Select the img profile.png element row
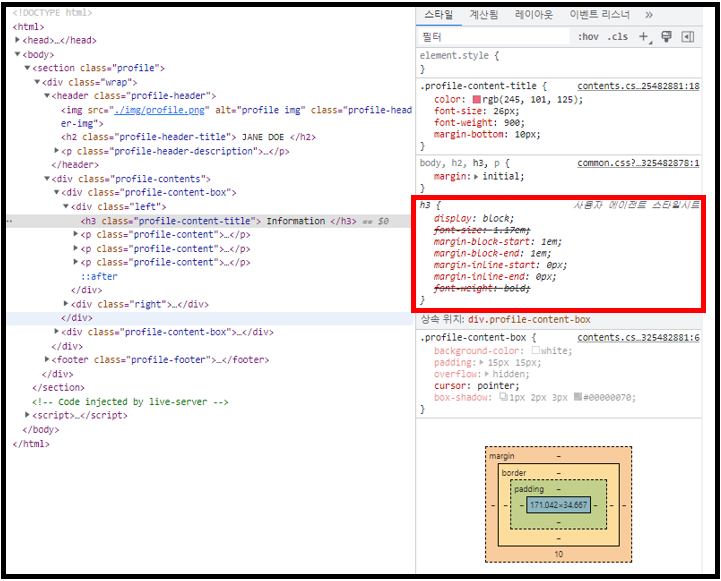Image resolution: width=721 pixels, height=581 pixels. tap(236, 117)
